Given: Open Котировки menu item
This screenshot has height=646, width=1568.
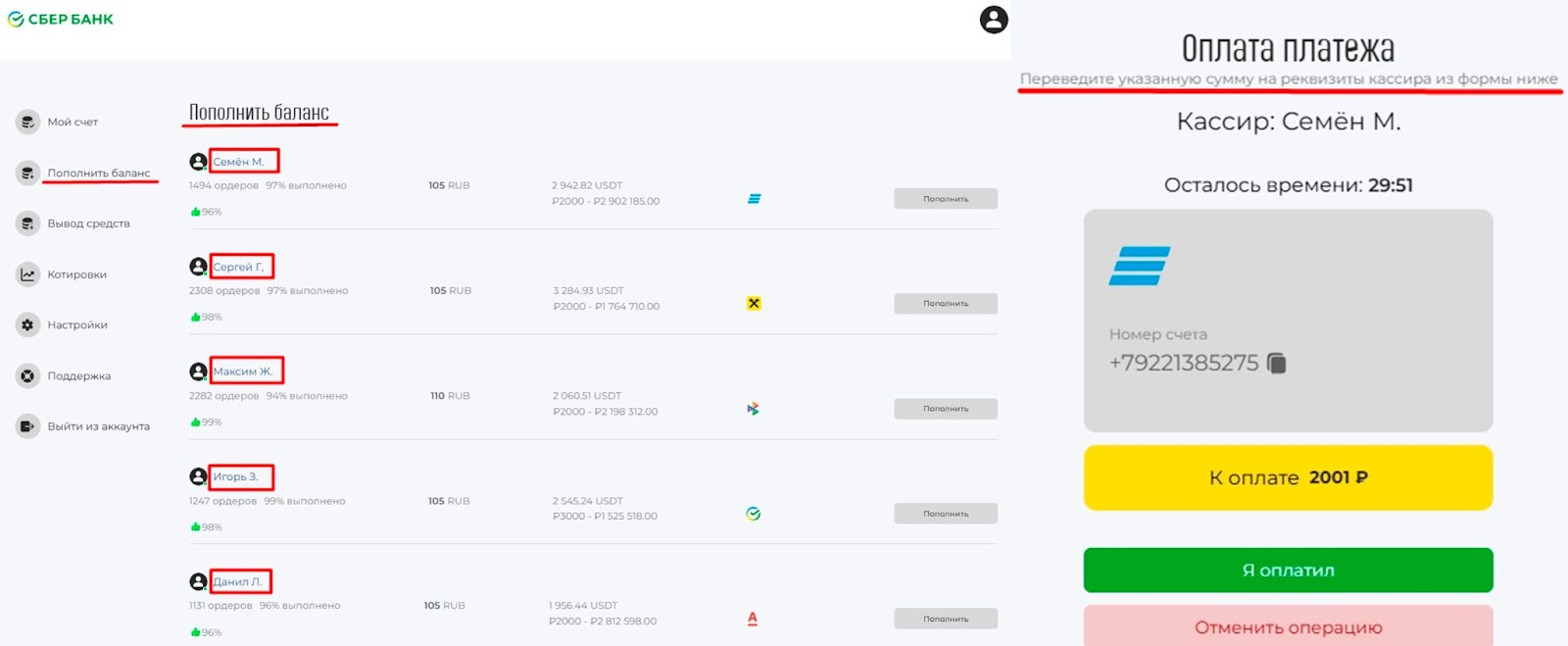Looking at the screenshot, I should 76,274.
